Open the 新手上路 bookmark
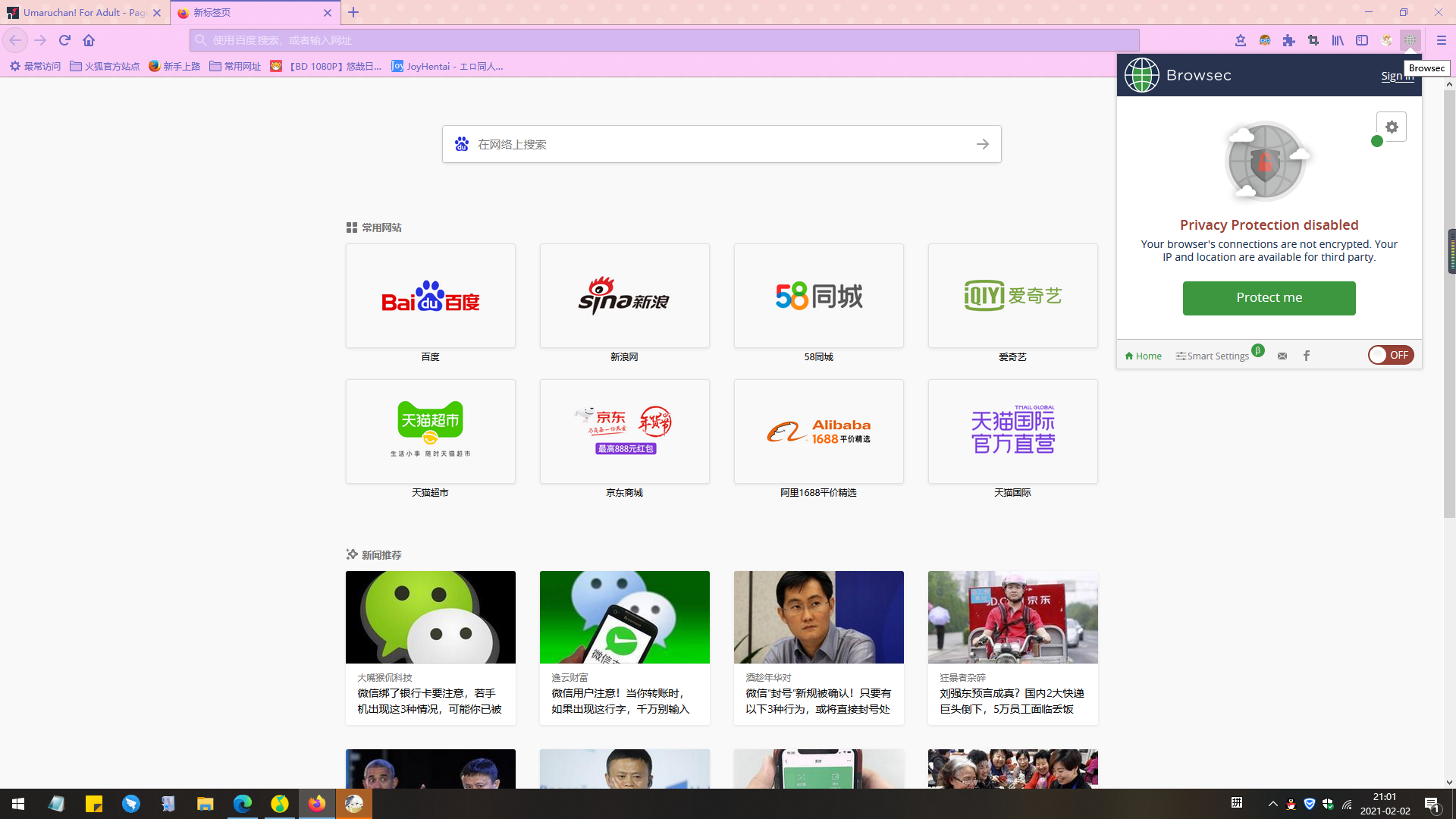 coord(174,67)
